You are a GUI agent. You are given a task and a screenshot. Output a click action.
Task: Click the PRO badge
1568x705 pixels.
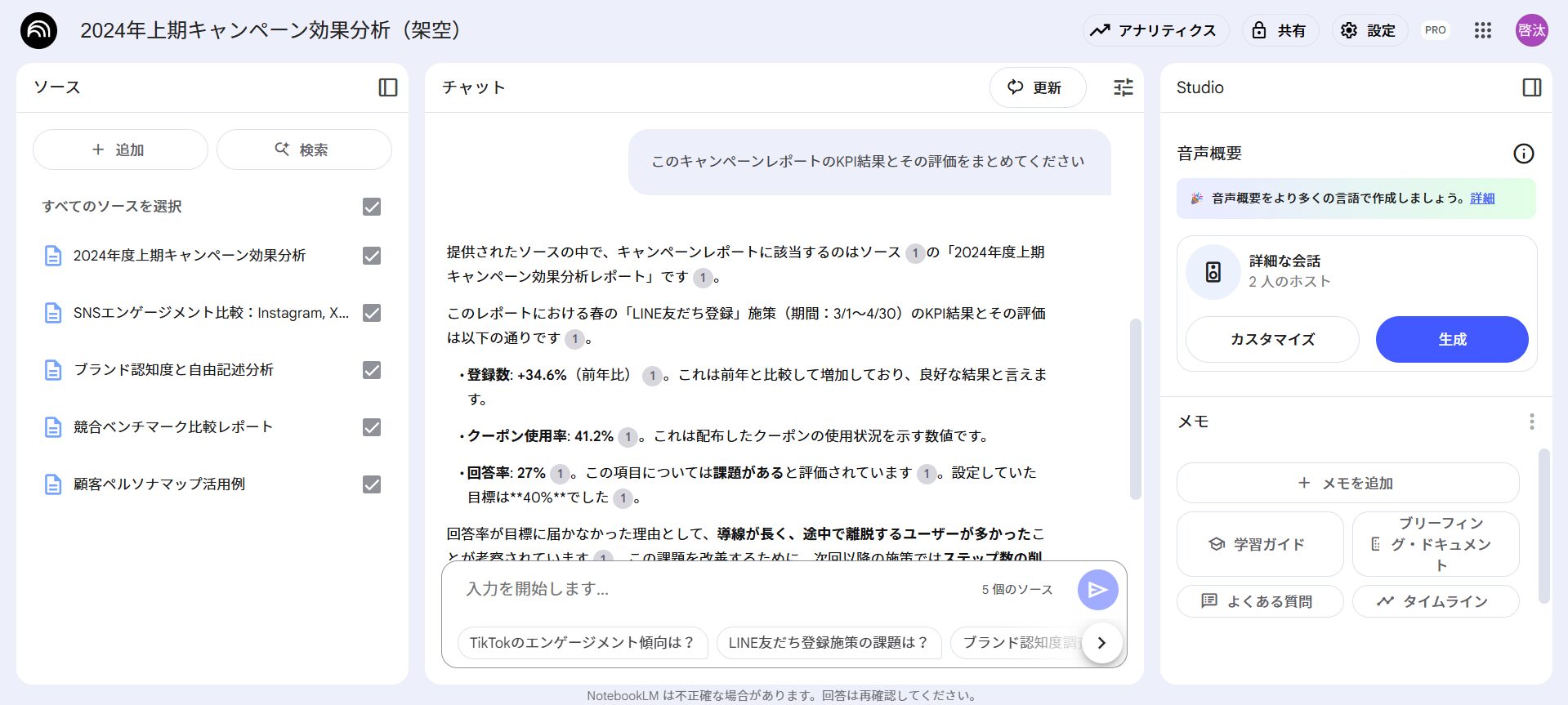1435,30
